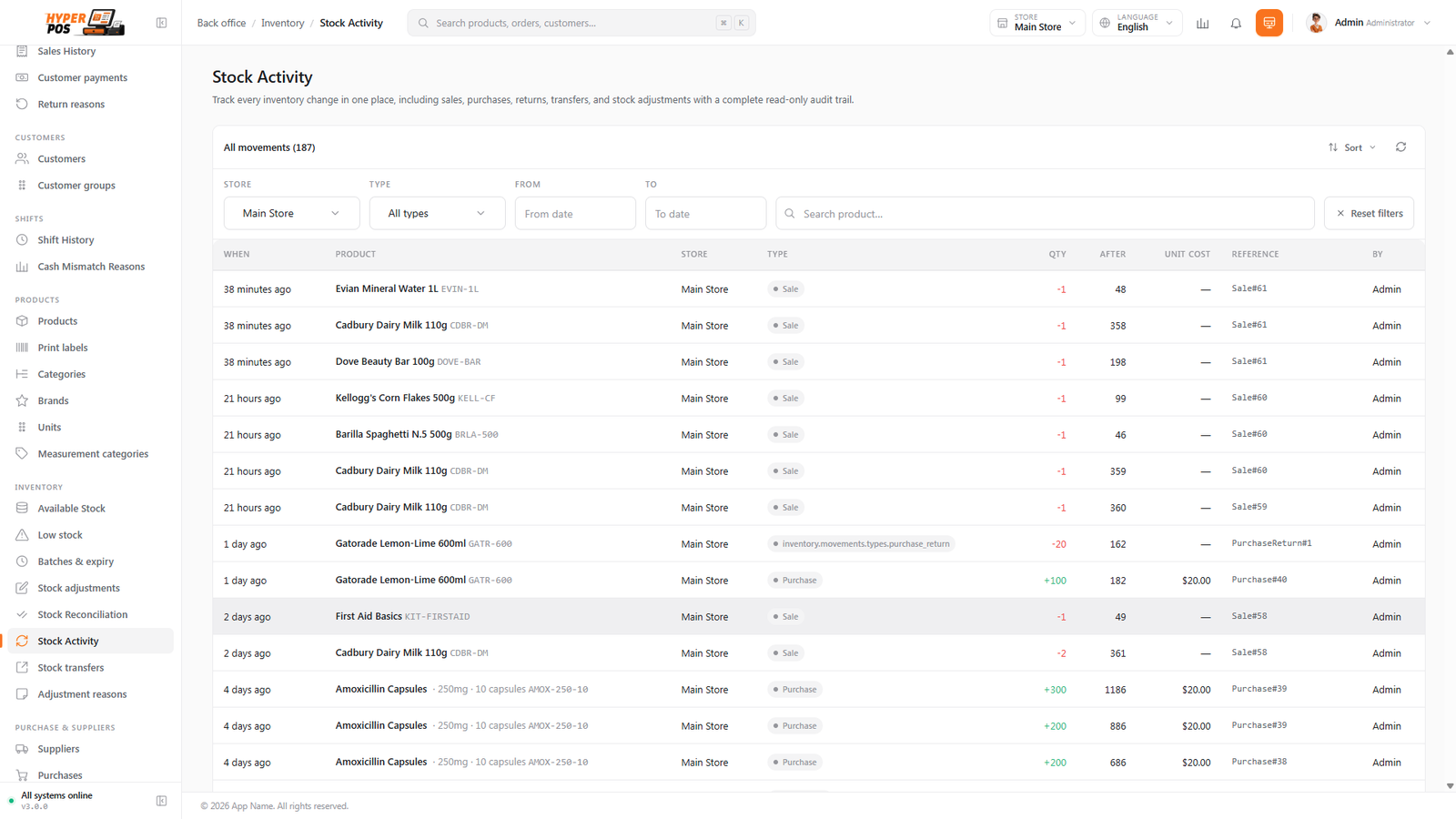Image resolution: width=1456 pixels, height=819 pixels.
Task: Click the Cash Mismatch Reasons chart icon
Action: [x=22, y=267]
